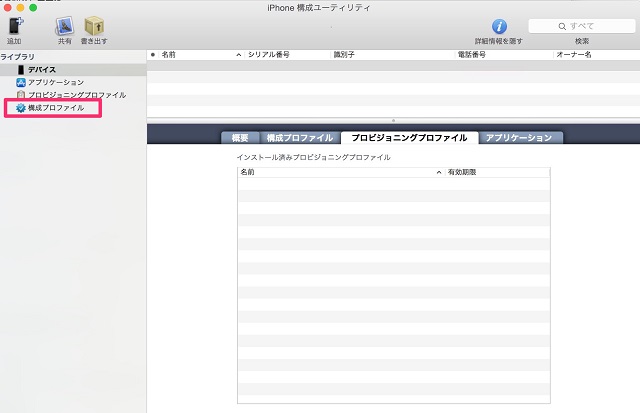Switch to the アプリケーション tab
This screenshot has height=413, width=640.
[519, 138]
